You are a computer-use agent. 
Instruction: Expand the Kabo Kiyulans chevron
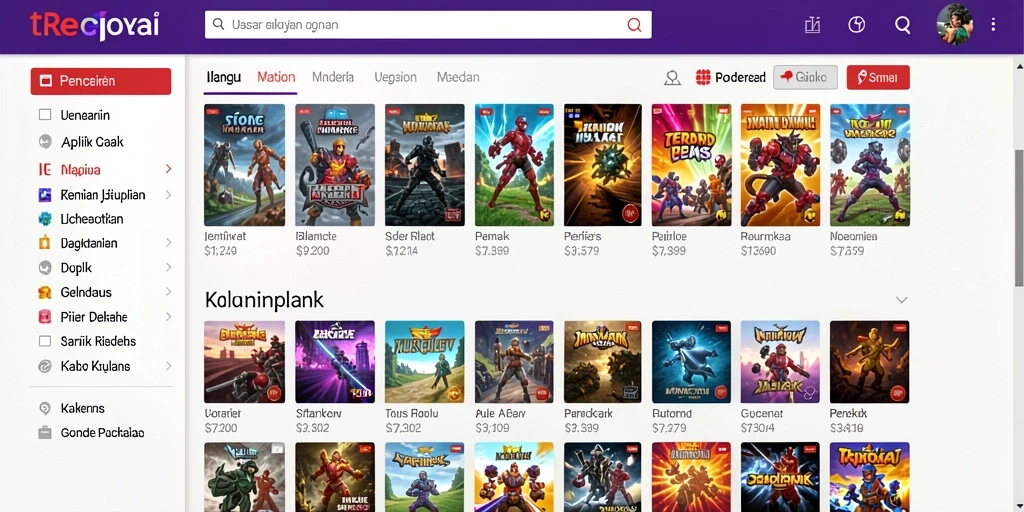point(168,366)
